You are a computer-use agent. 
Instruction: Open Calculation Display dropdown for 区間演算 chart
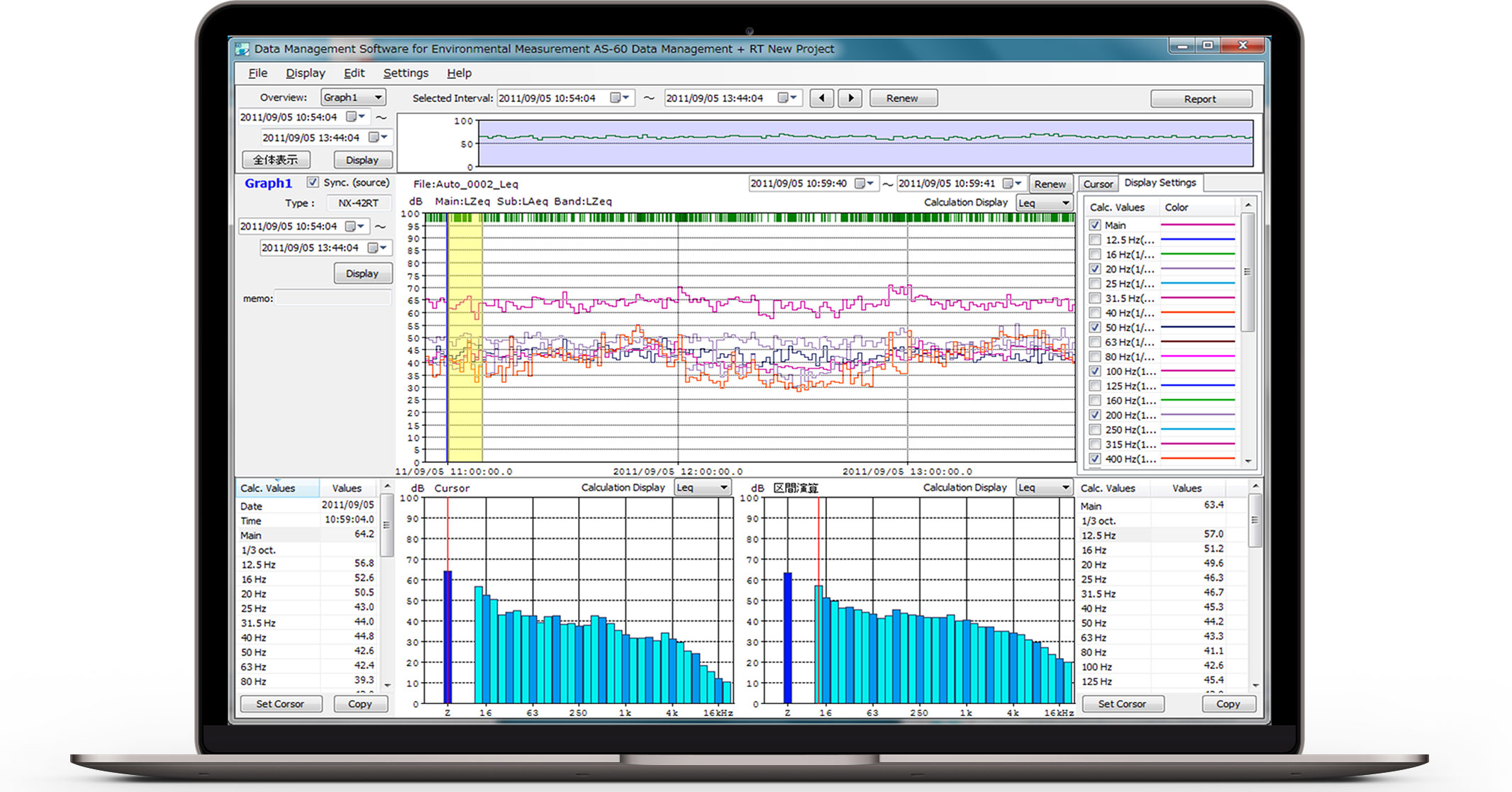(x=1044, y=488)
